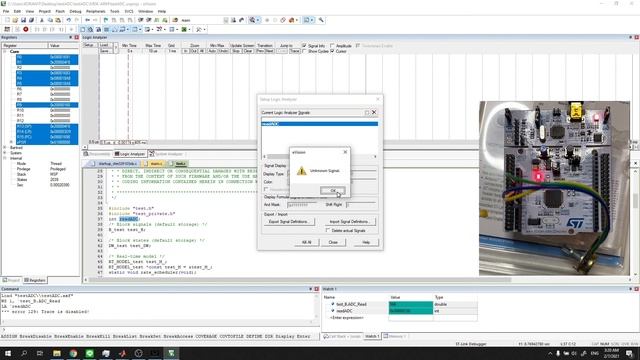
Task: Toggle the Amplitude checkbox
Action: click(332, 46)
